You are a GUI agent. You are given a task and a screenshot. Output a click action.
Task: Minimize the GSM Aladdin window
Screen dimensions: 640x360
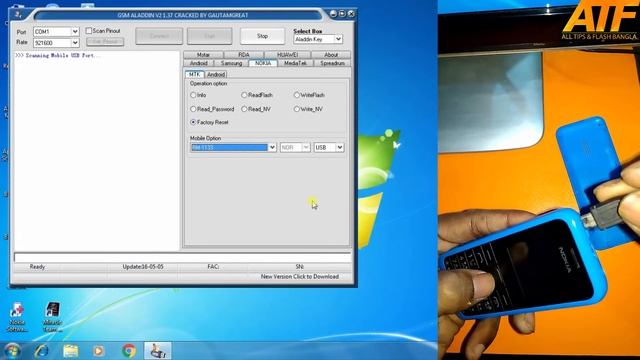coord(333,14)
